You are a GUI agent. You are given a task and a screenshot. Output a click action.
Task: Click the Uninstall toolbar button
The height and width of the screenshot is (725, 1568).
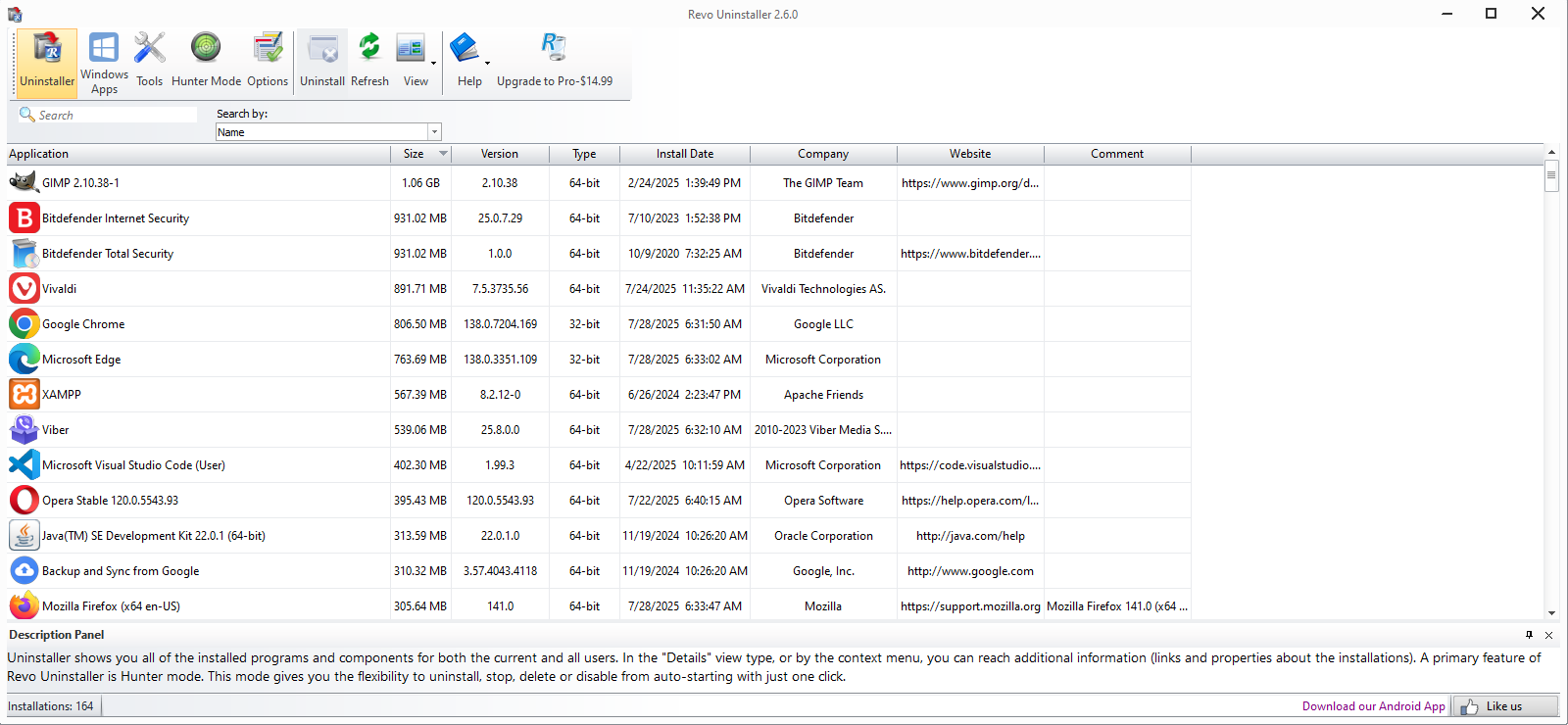pyautogui.click(x=322, y=61)
